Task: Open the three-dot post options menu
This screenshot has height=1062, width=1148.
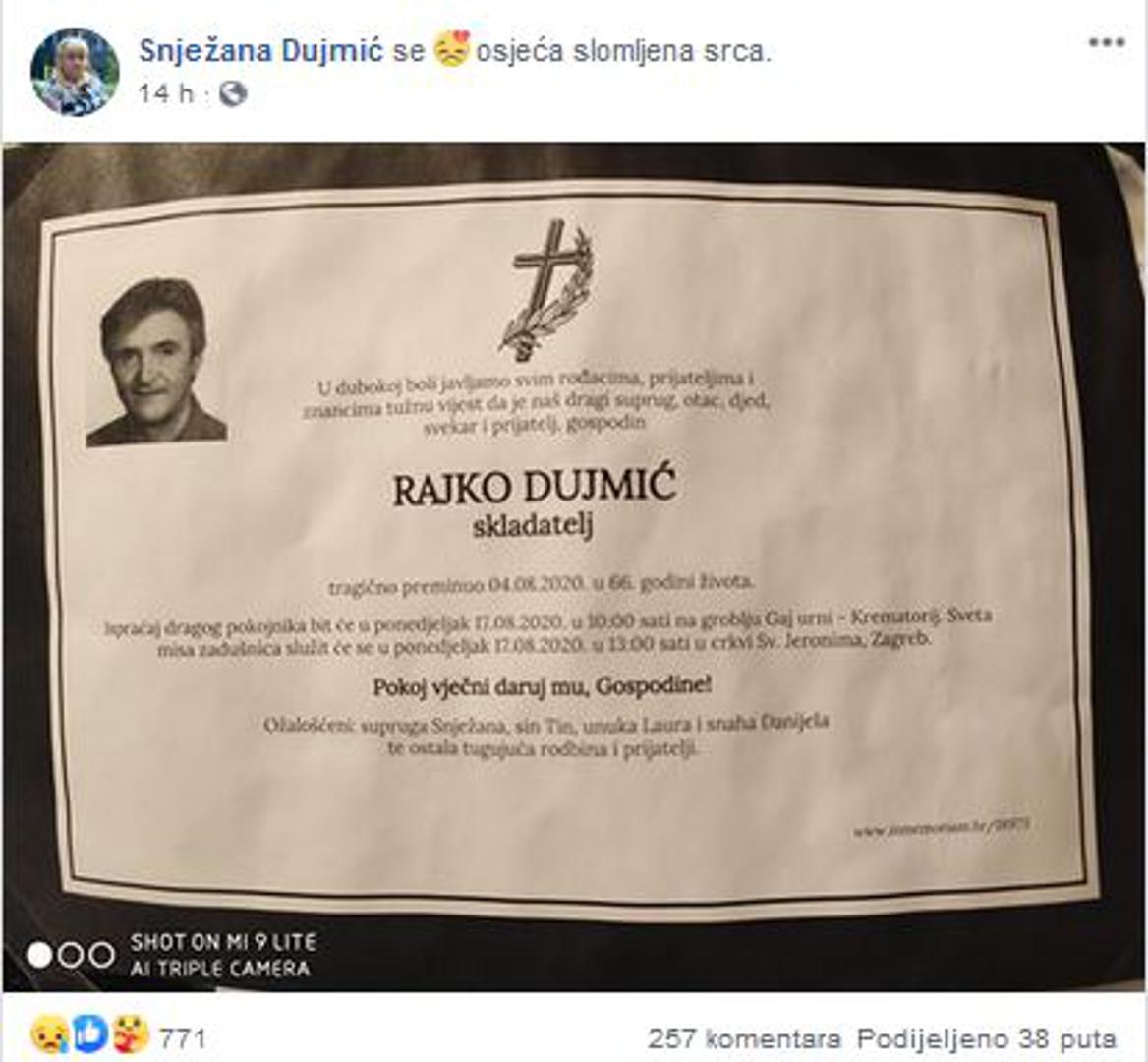Action: [x=1107, y=43]
